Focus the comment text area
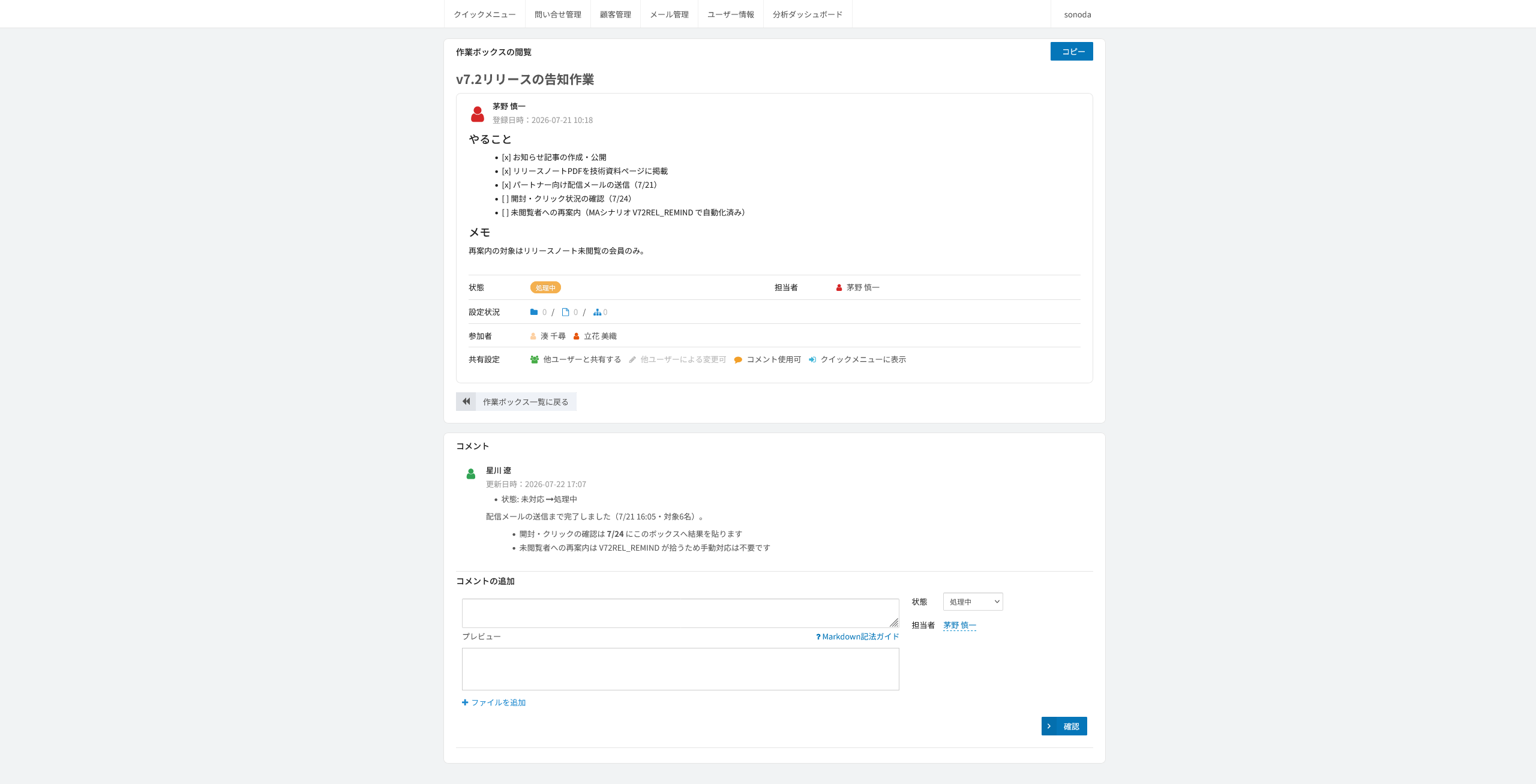 tap(680, 613)
